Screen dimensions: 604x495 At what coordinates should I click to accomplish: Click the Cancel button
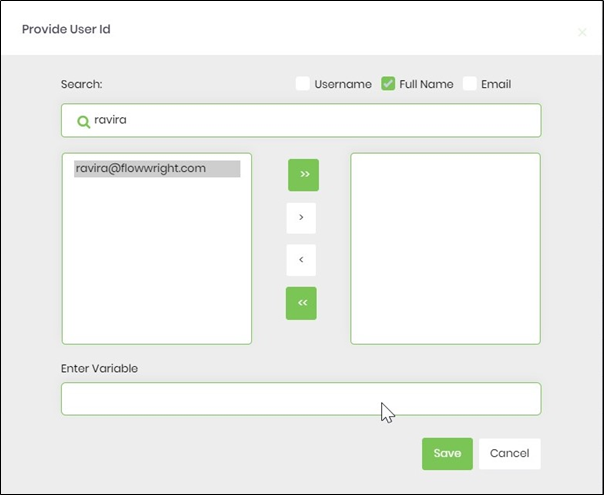point(509,454)
